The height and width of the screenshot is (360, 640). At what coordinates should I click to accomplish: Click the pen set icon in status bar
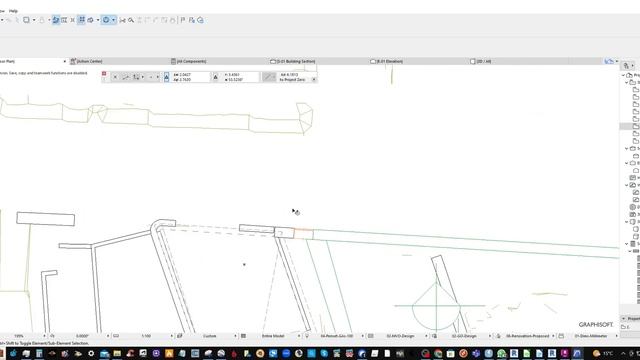[307, 336]
